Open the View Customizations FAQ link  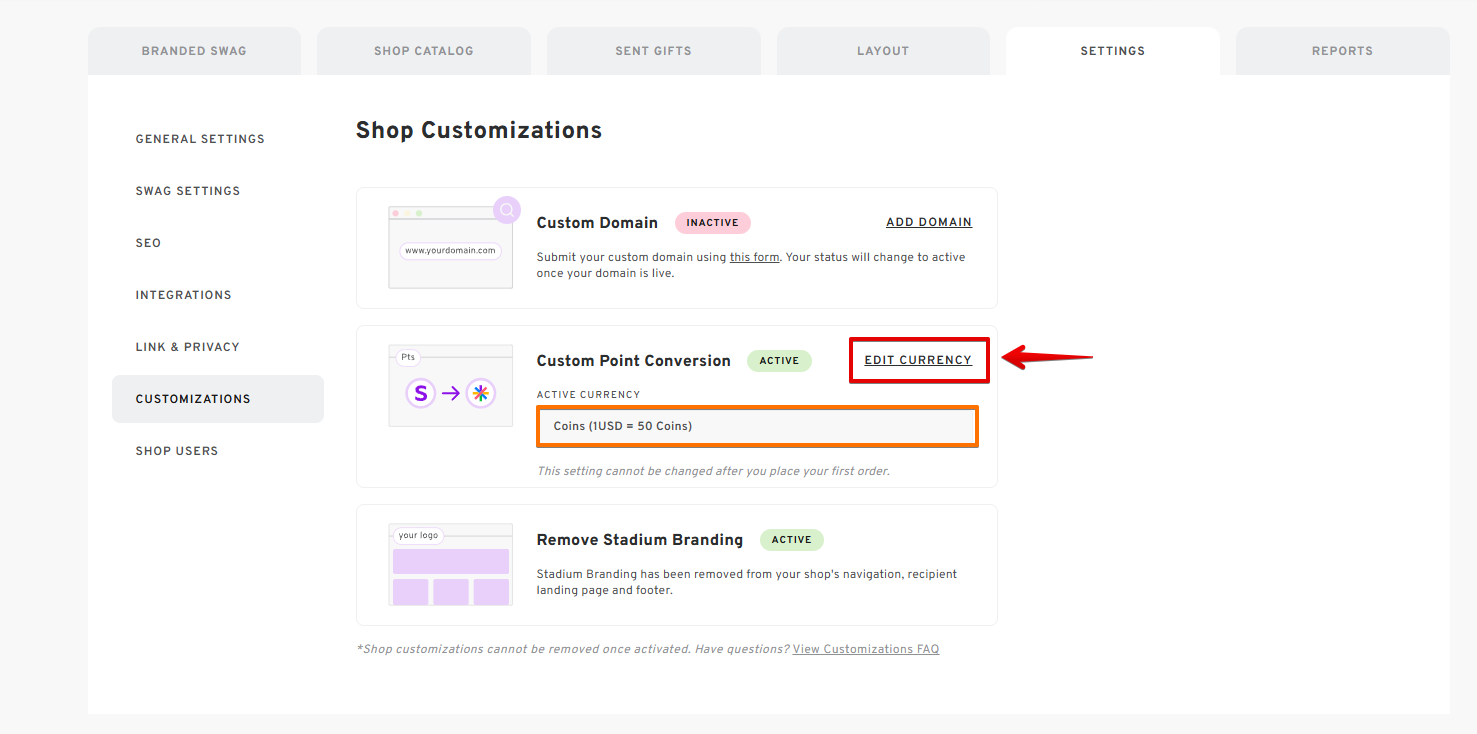tap(866, 649)
